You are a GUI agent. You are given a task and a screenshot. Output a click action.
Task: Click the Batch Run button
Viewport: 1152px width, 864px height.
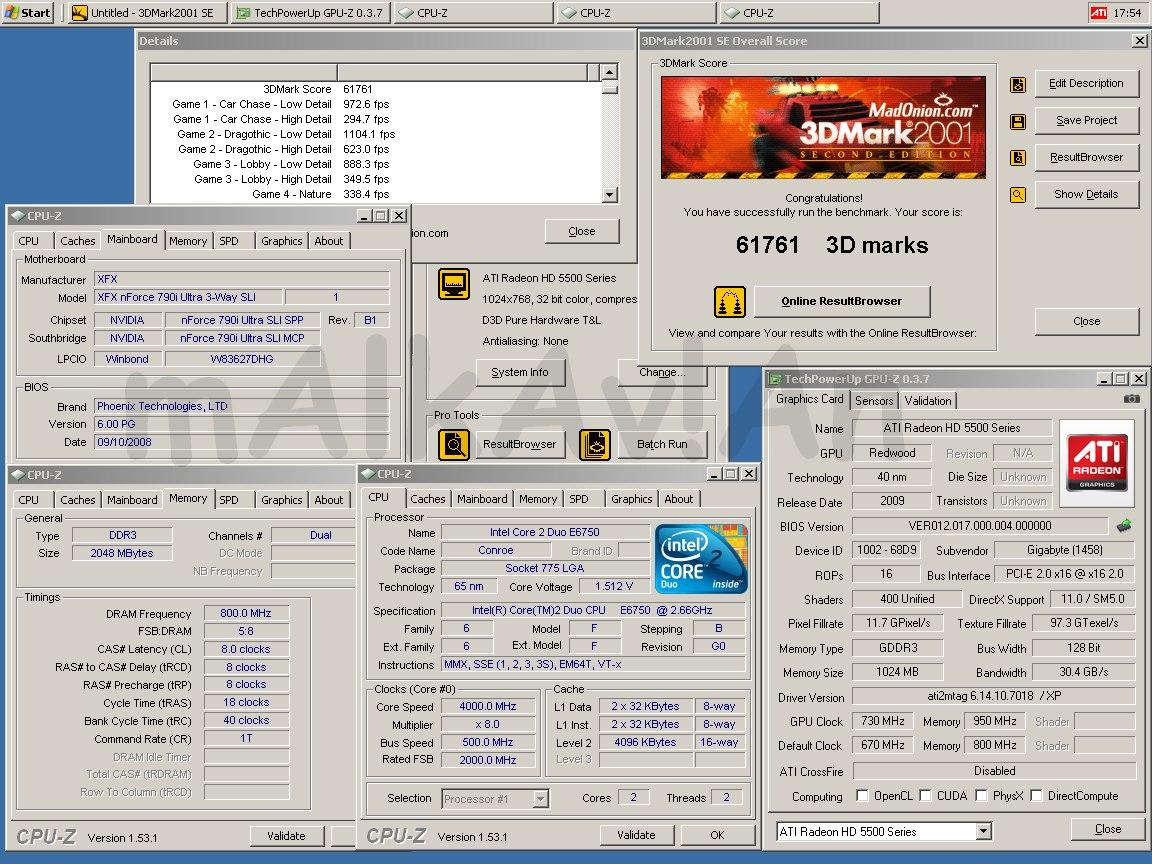(x=662, y=444)
